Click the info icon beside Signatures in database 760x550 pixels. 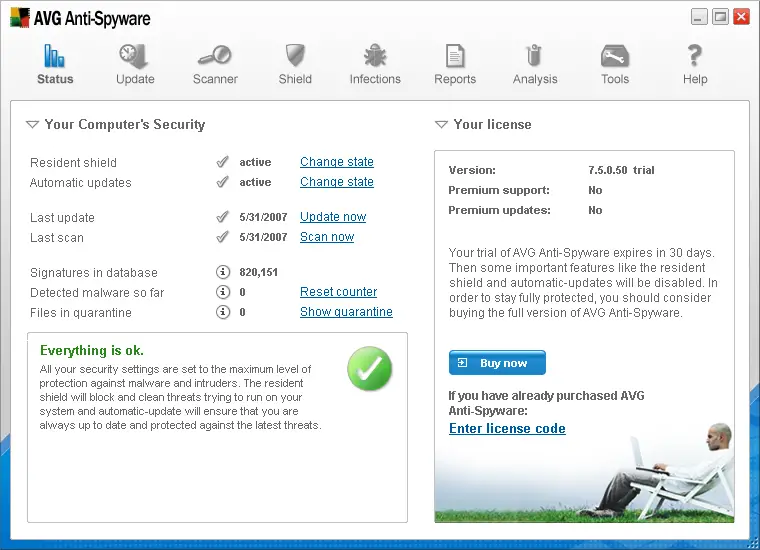click(x=223, y=272)
